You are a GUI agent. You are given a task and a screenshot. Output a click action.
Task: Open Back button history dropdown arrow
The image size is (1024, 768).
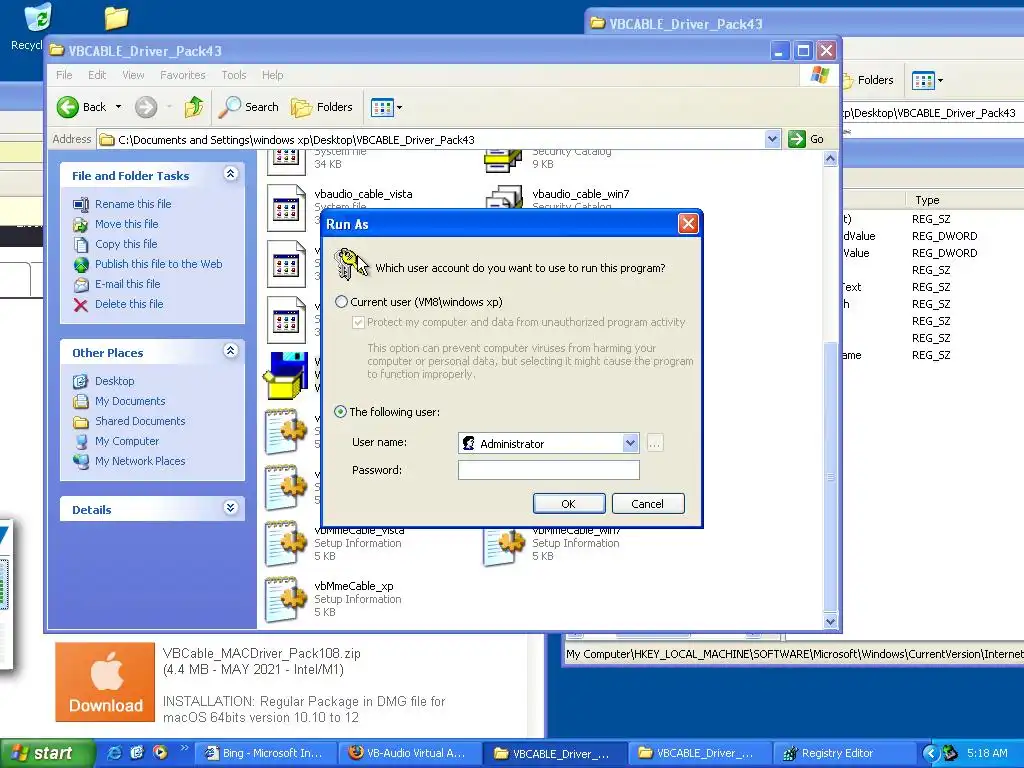118,107
